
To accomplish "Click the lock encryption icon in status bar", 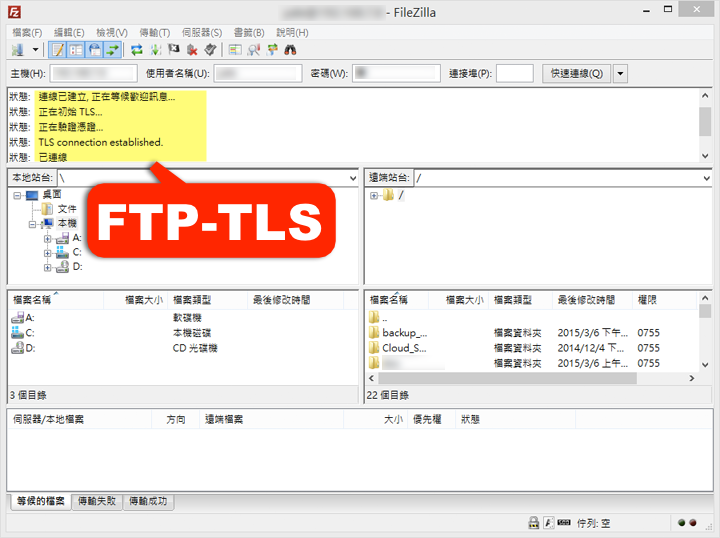I will (x=534, y=522).
